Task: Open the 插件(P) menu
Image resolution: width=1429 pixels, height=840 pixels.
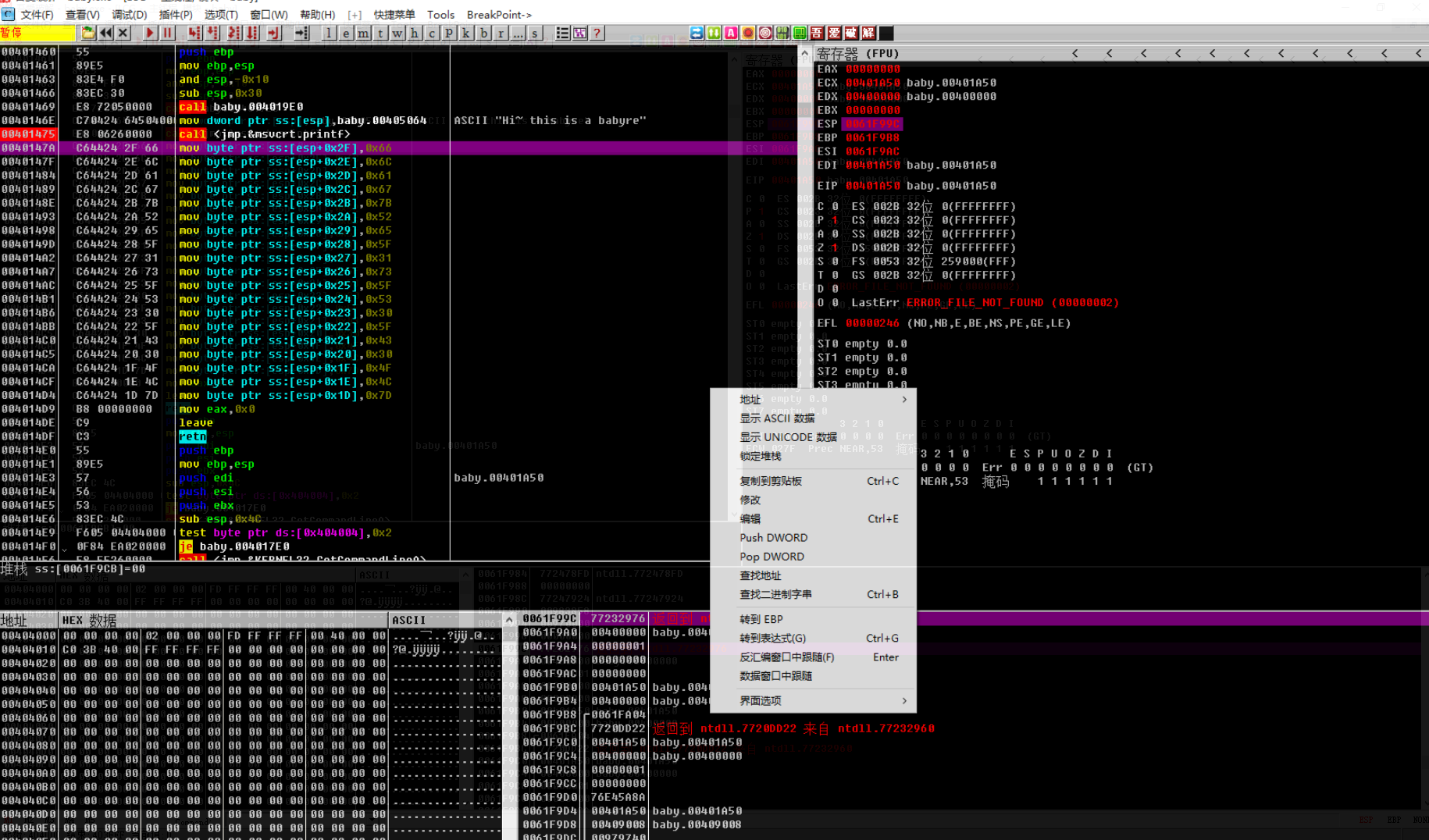Action: coord(176,15)
